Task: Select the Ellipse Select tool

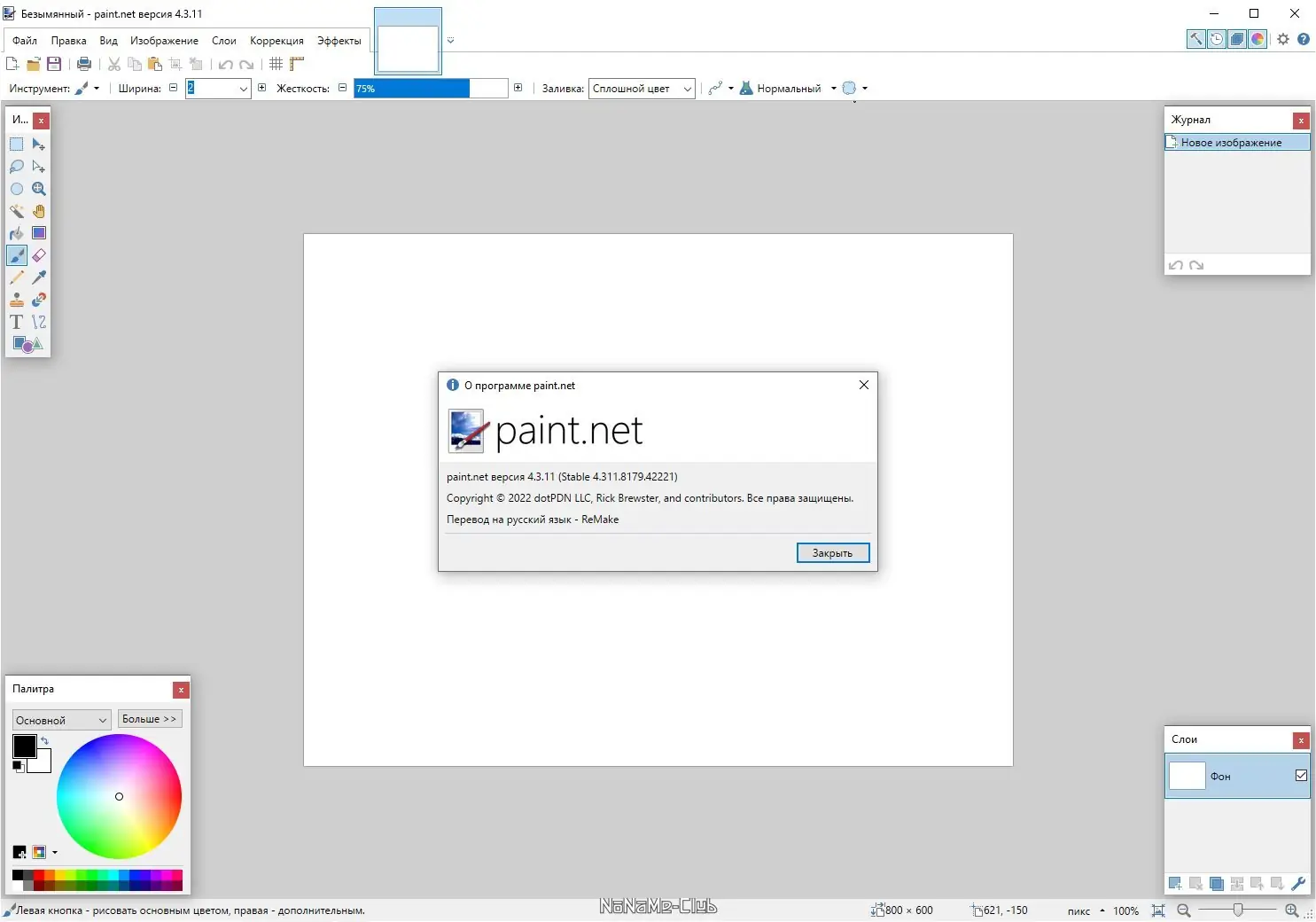Action: point(17,189)
